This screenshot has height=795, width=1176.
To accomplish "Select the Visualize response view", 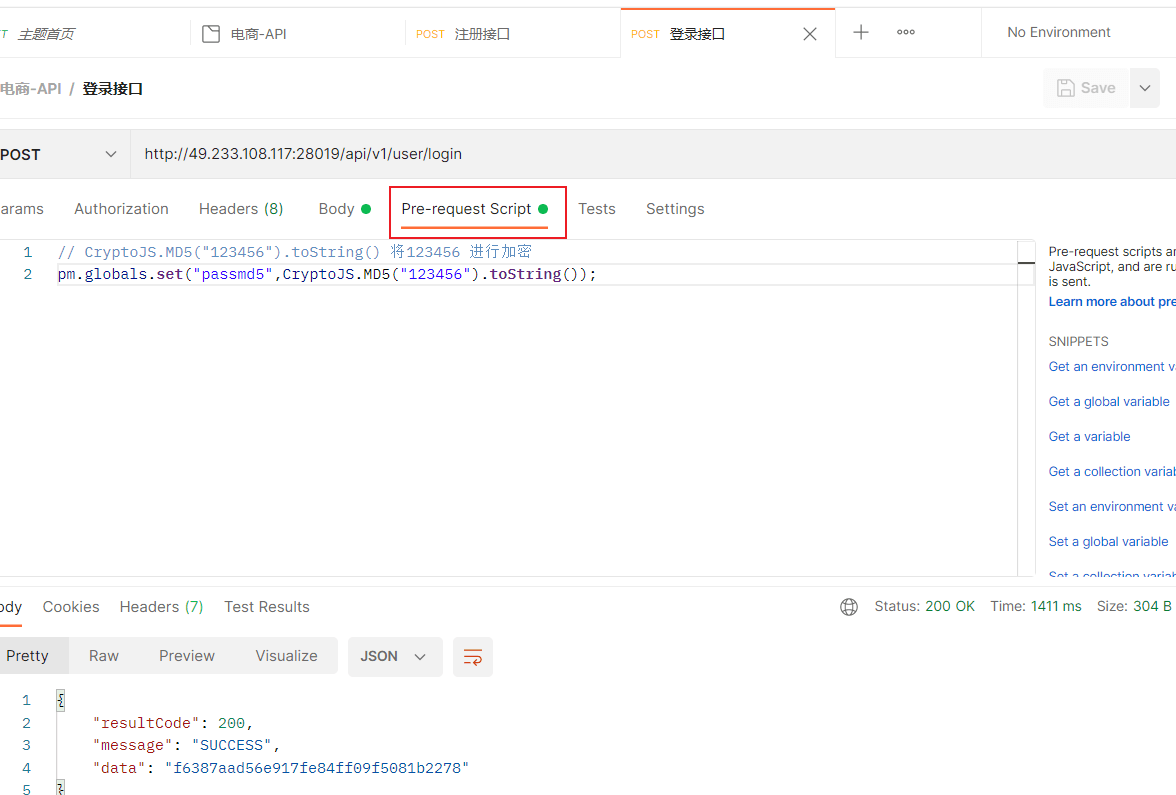I will pos(286,656).
